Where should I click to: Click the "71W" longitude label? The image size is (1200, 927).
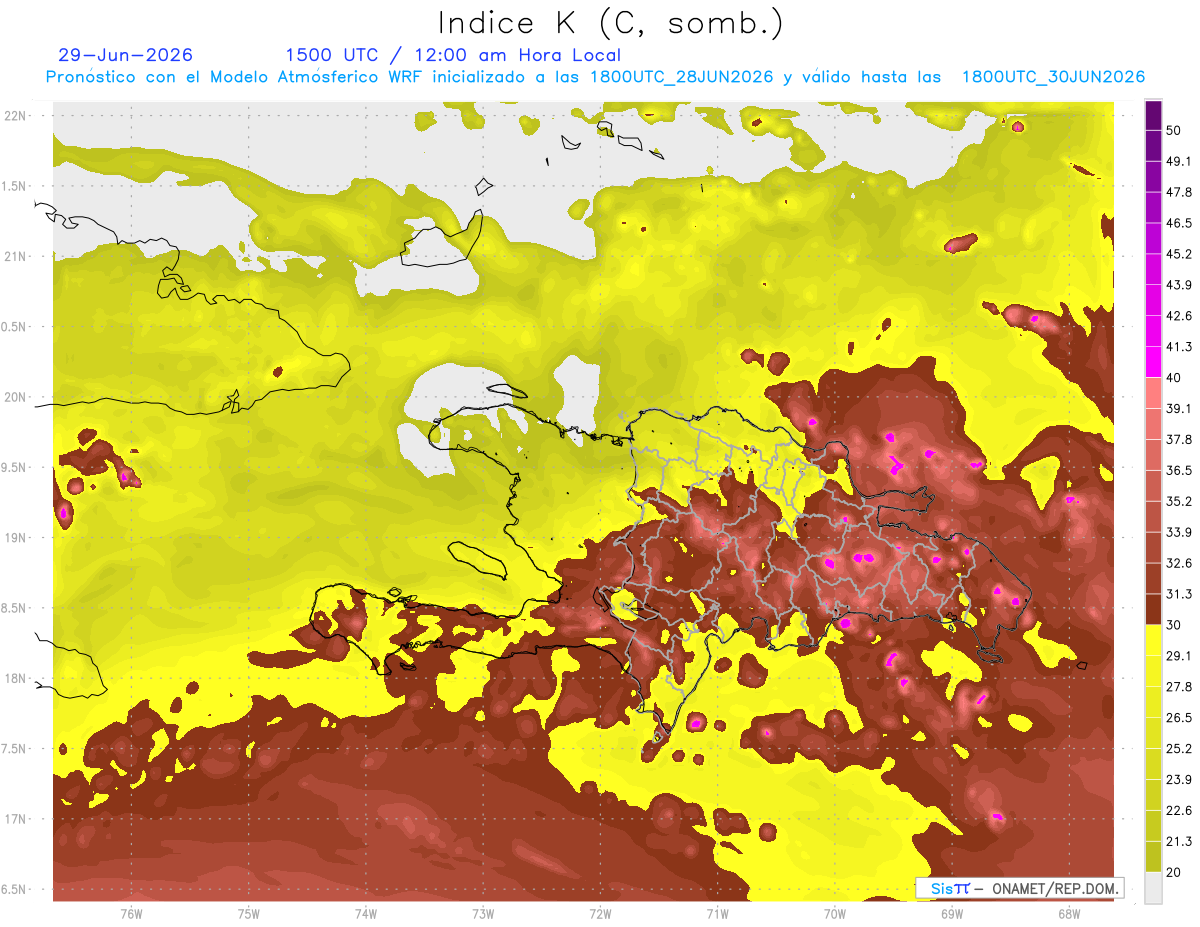[x=717, y=913]
